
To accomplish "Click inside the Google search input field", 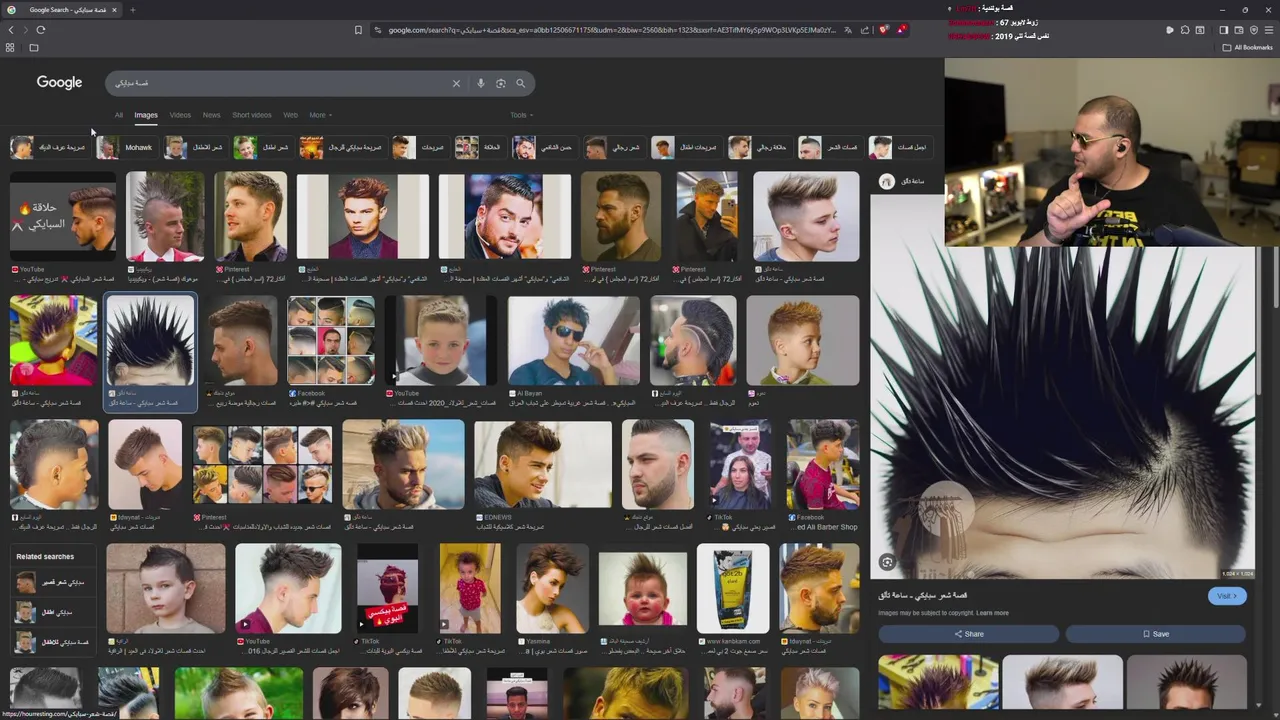I will tap(280, 83).
